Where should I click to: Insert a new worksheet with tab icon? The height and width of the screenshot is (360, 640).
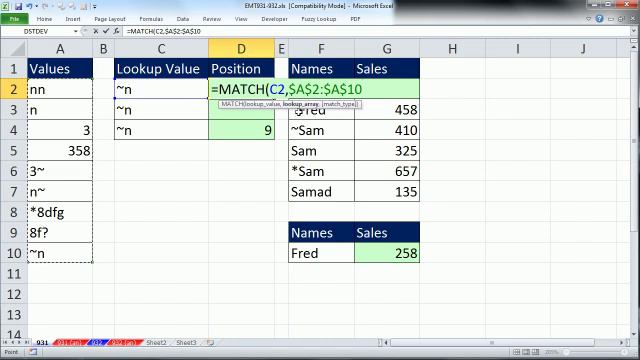point(210,342)
